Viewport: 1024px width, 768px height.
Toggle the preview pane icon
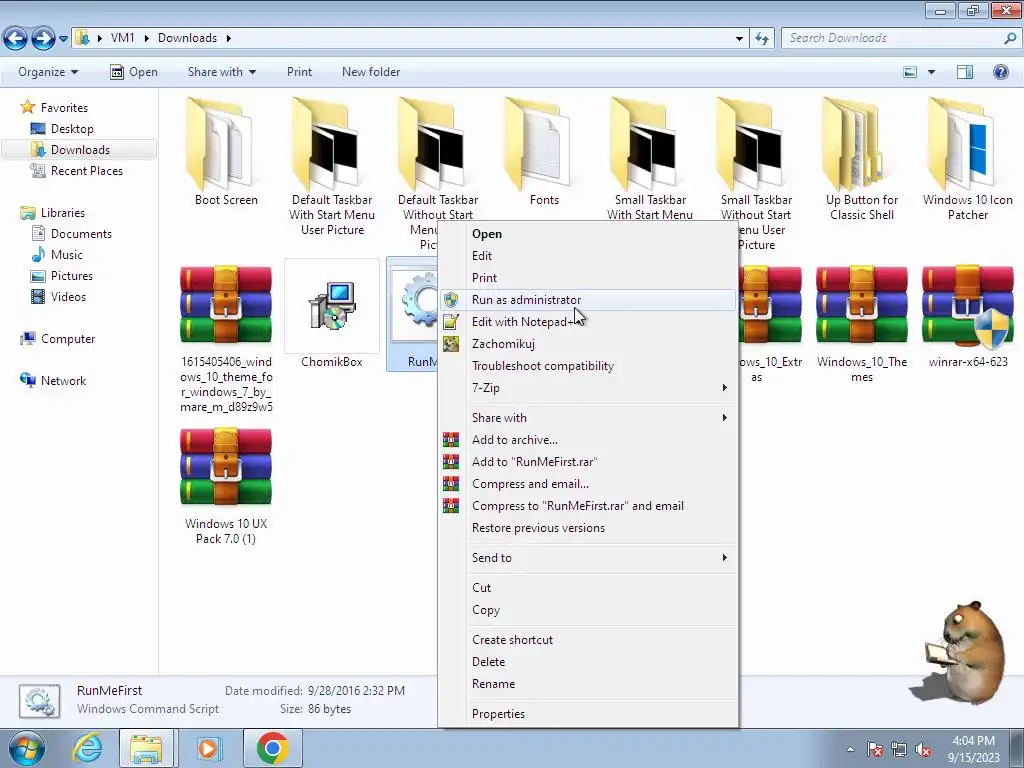(965, 72)
